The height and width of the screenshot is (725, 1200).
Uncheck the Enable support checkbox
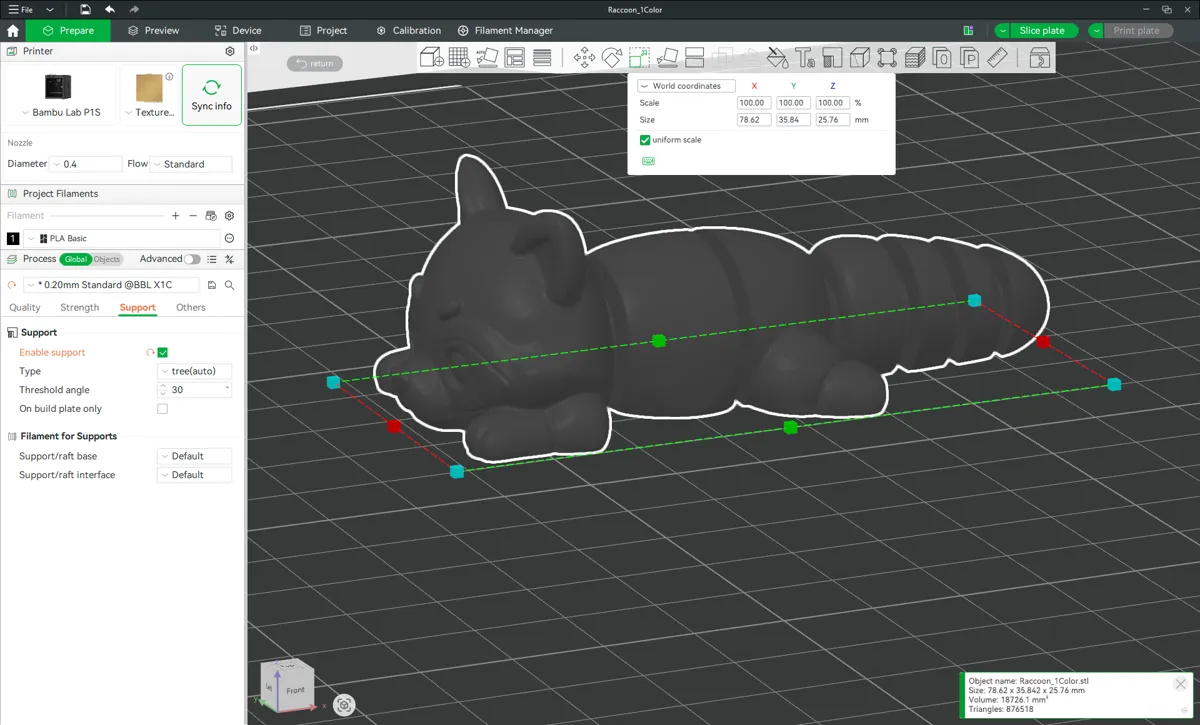pos(163,352)
